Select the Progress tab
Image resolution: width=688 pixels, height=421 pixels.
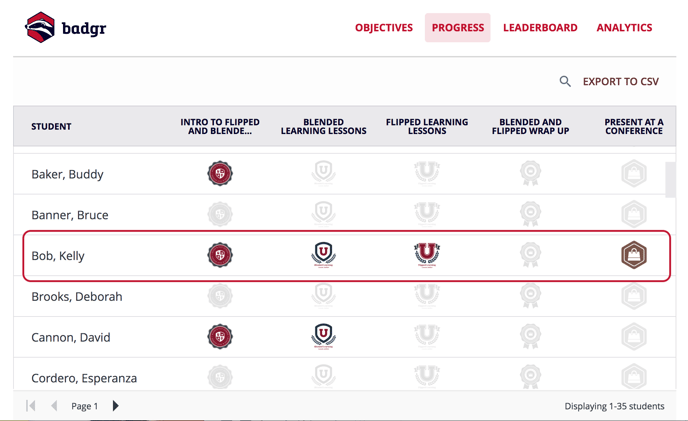(458, 28)
